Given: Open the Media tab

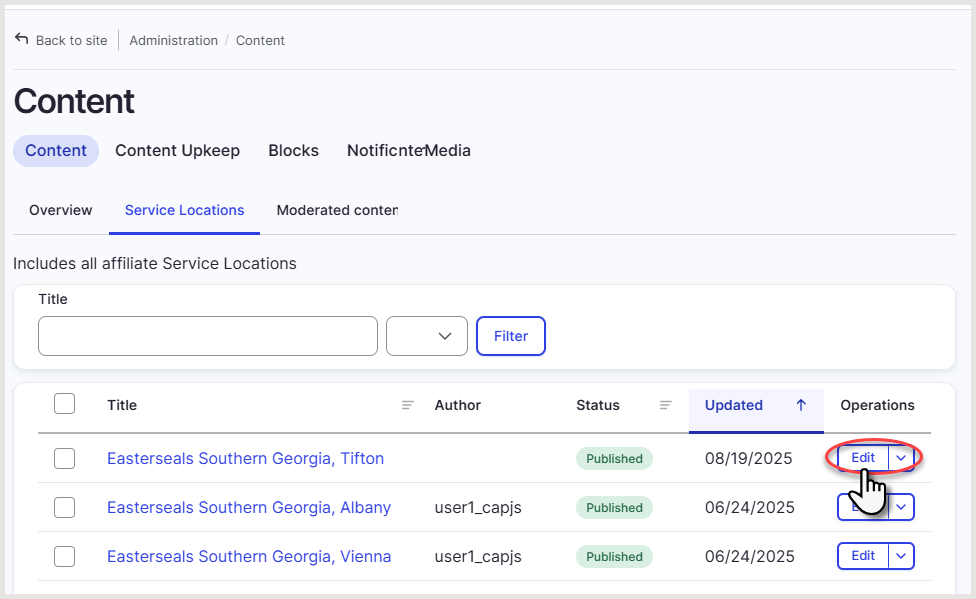Looking at the screenshot, I should click(447, 151).
